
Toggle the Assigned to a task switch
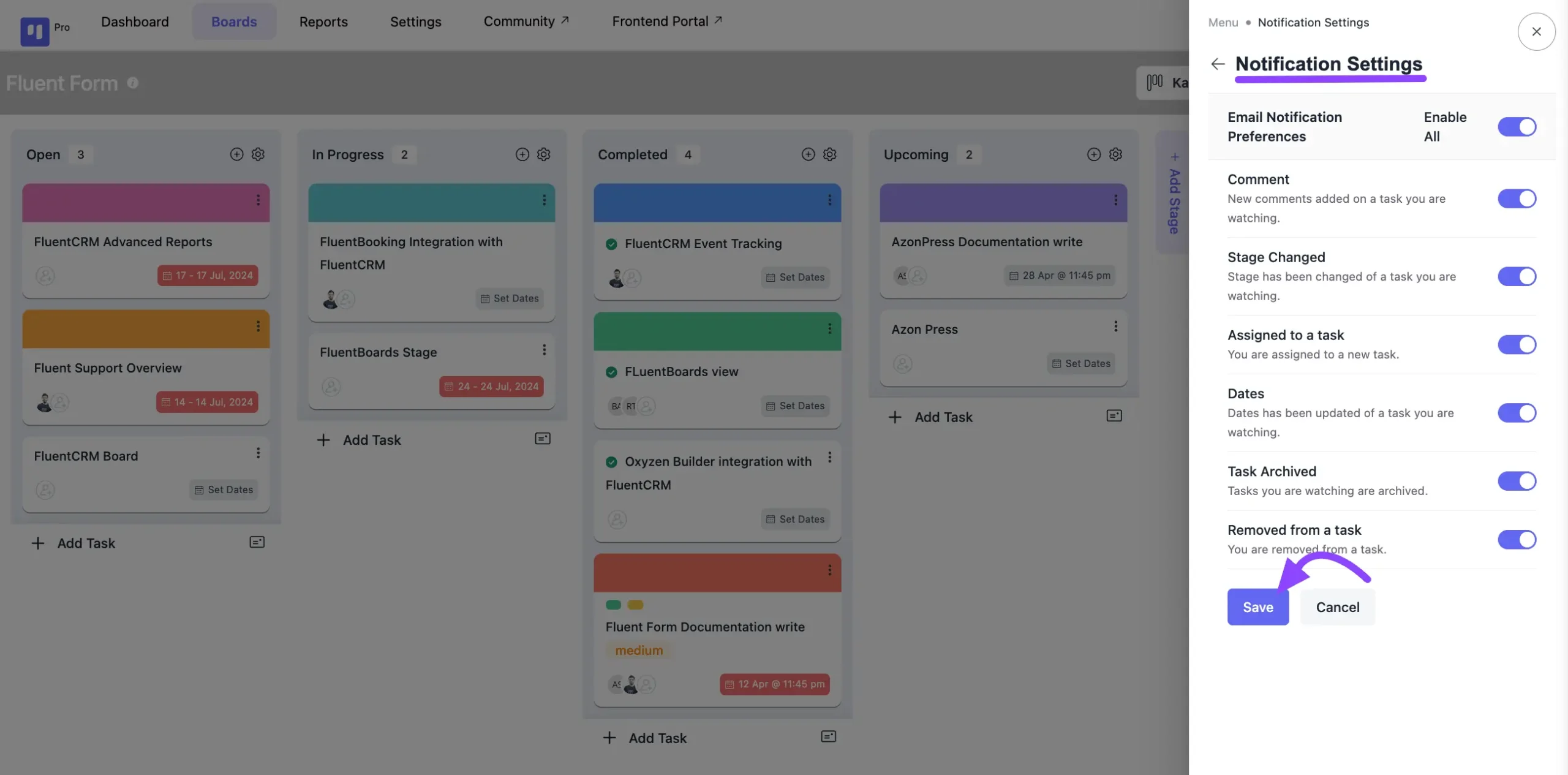coord(1517,344)
